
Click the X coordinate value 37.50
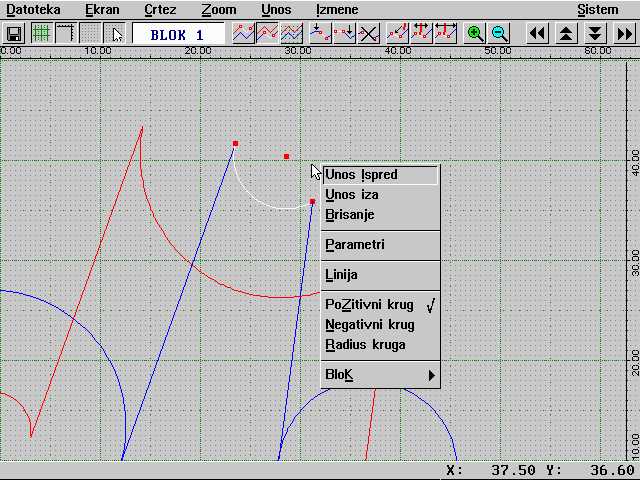pyautogui.click(x=513, y=470)
